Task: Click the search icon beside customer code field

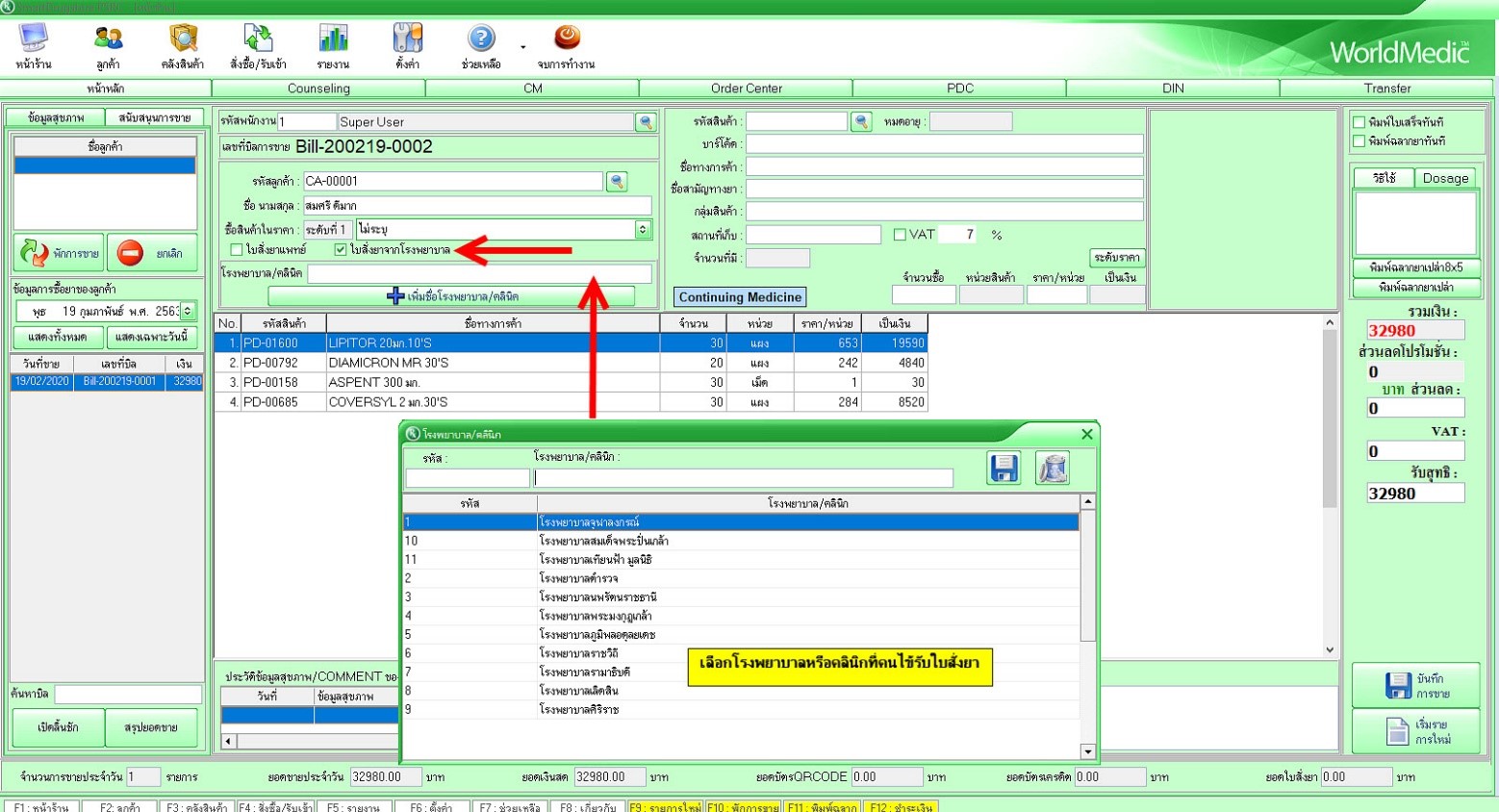Action: (x=617, y=181)
